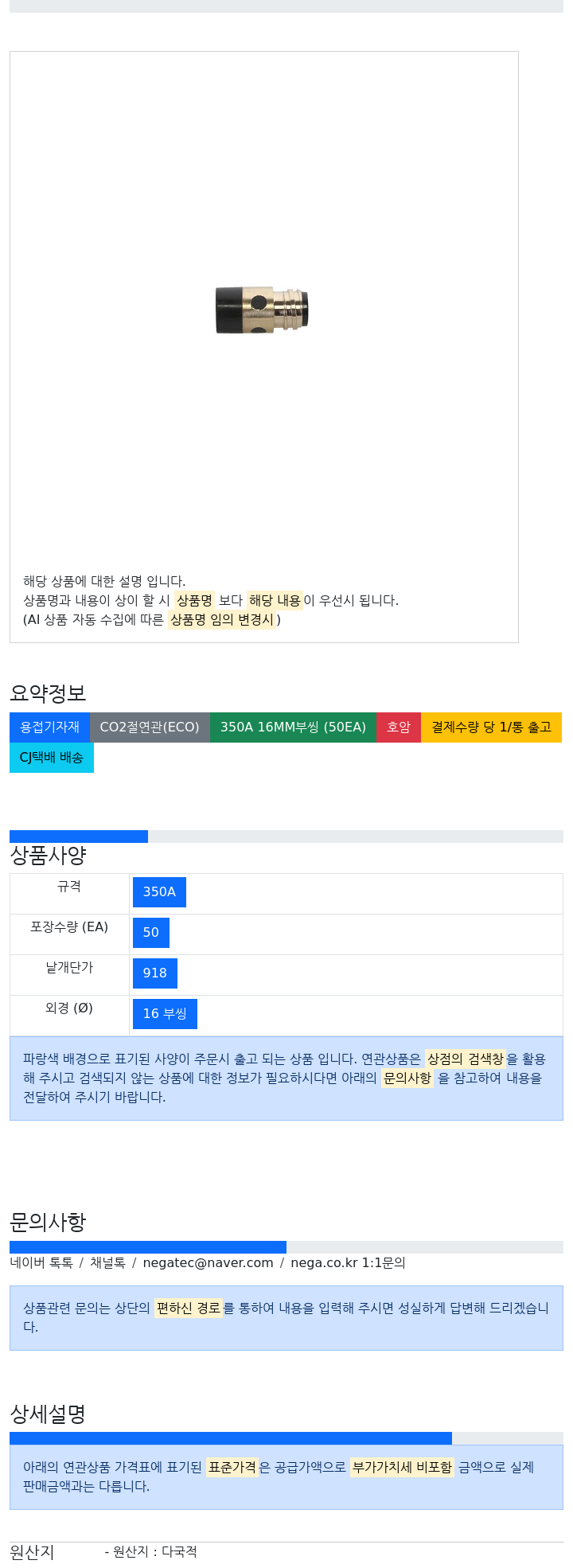Select the green 350A 16MM부씽 (50EA) tag
The width and height of the screenshot is (573, 1568).
(293, 727)
